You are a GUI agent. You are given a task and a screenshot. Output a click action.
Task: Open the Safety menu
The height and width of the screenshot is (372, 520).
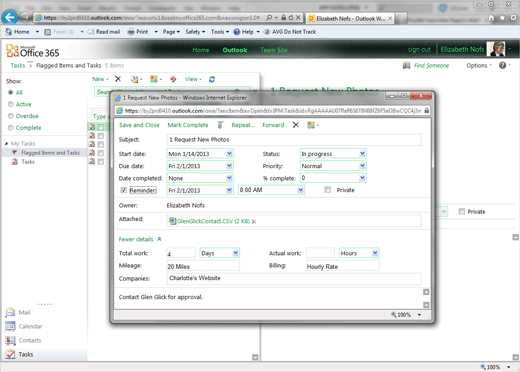(195, 32)
